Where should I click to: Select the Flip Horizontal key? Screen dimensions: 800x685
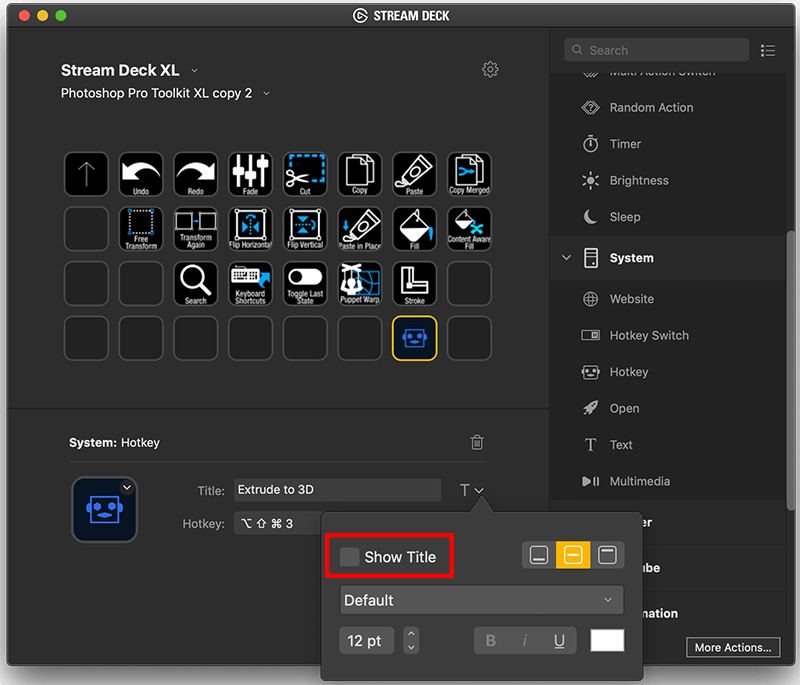pos(251,229)
